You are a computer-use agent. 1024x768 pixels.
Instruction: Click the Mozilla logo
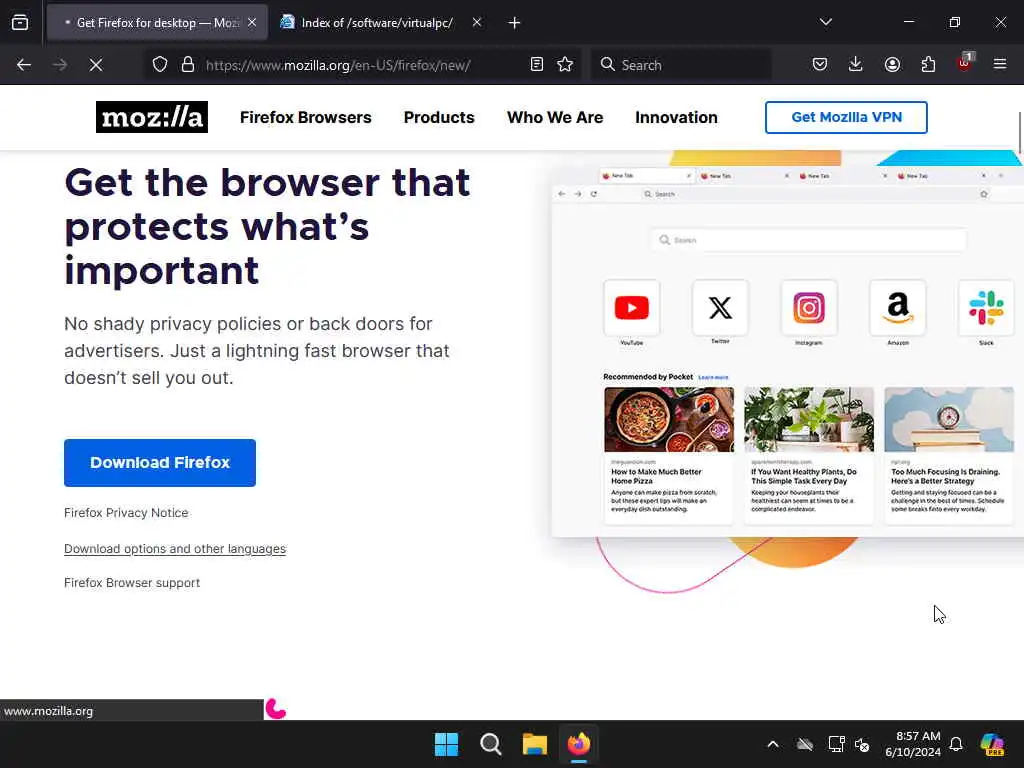pos(152,117)
